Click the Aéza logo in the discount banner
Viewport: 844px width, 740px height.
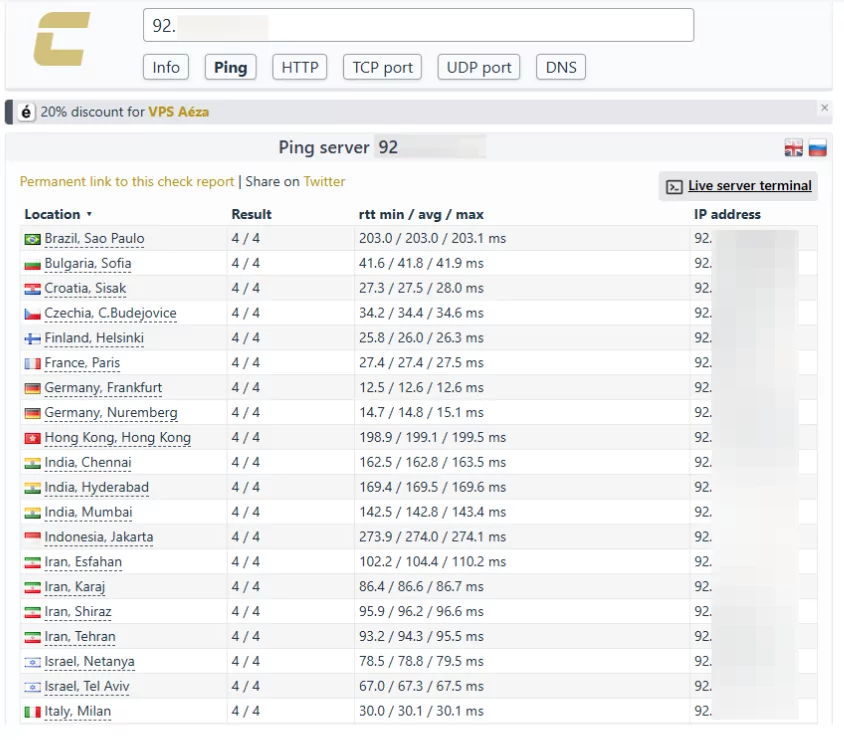(26, 112)
